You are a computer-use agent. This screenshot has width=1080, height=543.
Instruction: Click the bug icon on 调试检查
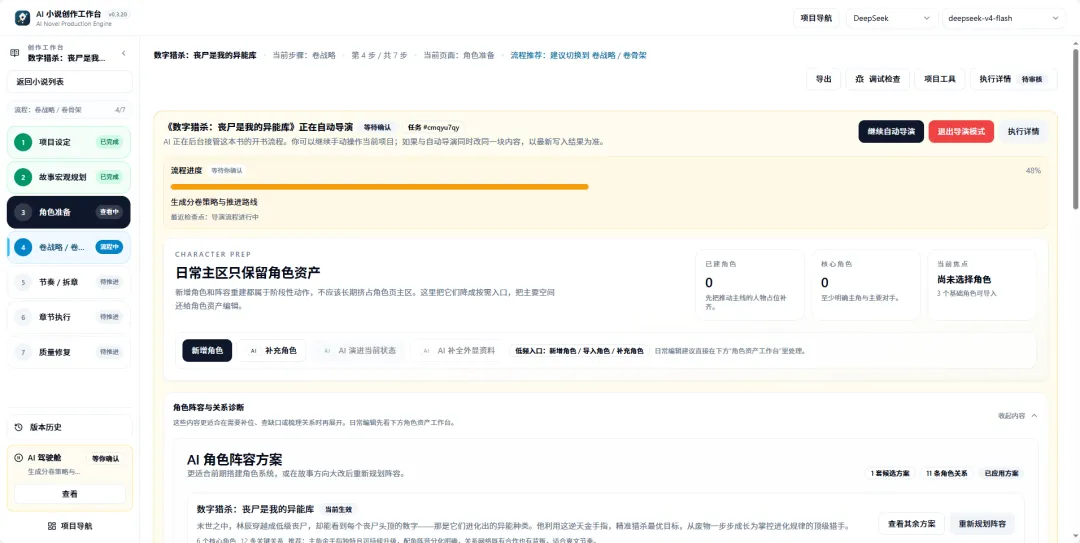[x=859, y=79]
